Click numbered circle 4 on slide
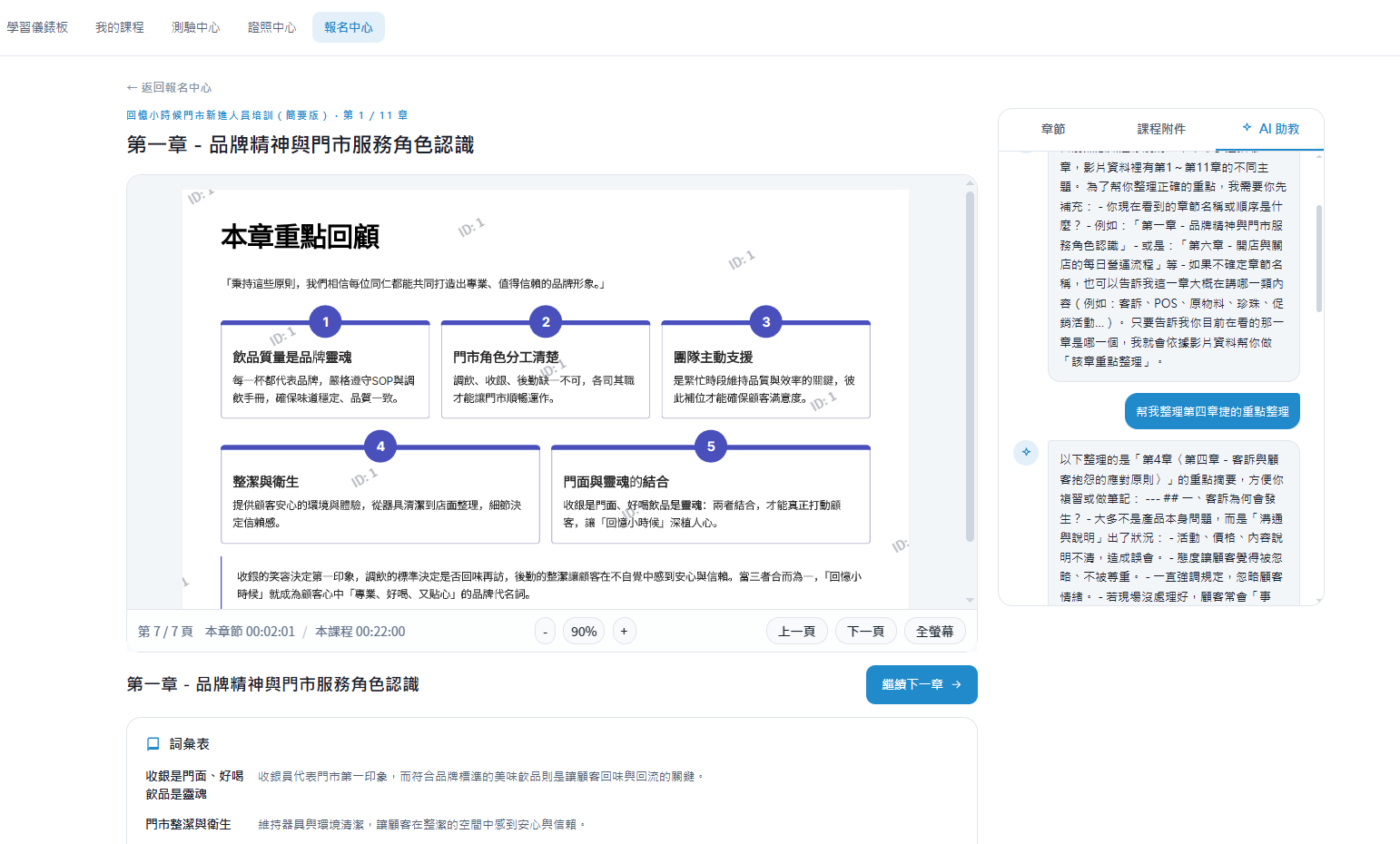Image resolution: width=1400 pixels, height=844 pixels. point(380,447)
